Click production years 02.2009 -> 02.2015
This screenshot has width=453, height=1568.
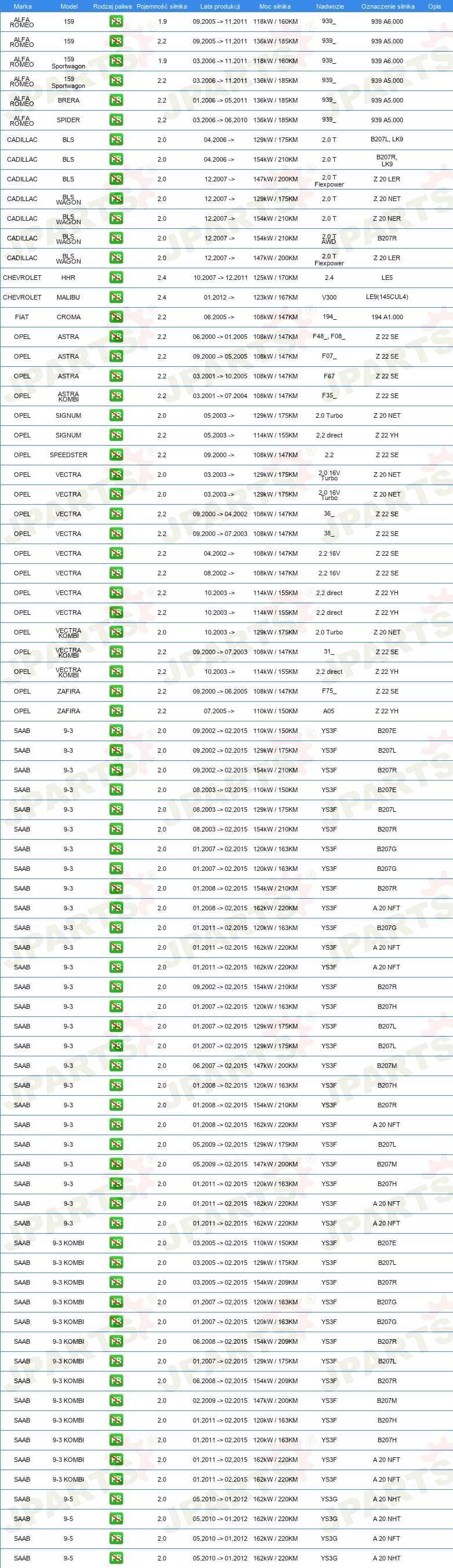(x=220, y=1401)
